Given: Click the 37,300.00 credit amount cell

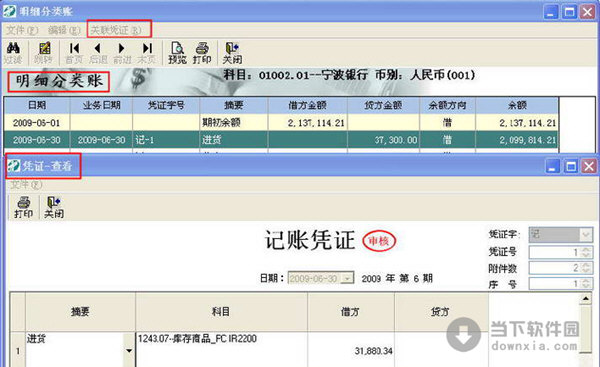Looking at the screenshot, I should [x=383, y=140].
